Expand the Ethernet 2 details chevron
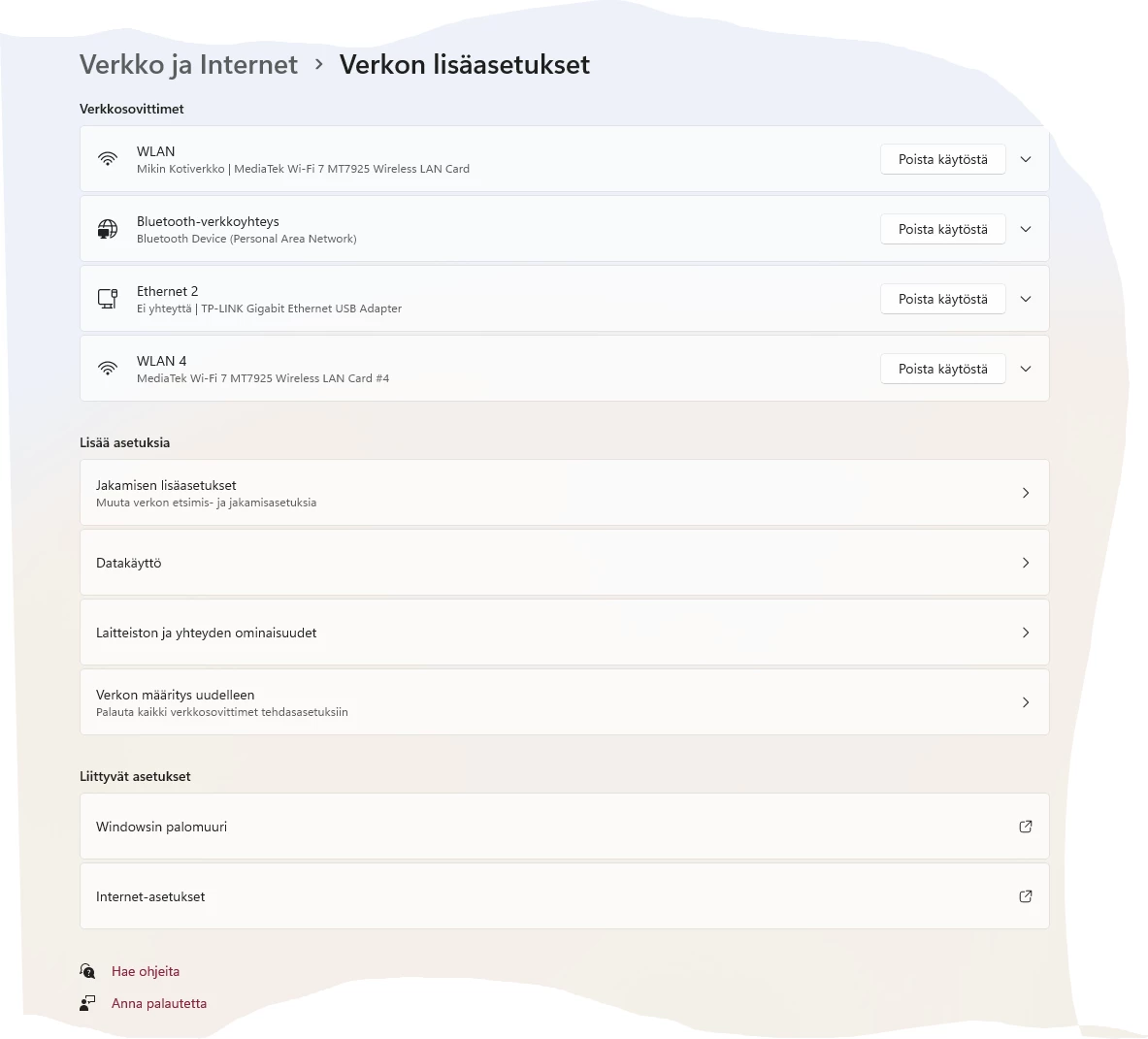1148x1039 pixels. [x=1026, y=299]
